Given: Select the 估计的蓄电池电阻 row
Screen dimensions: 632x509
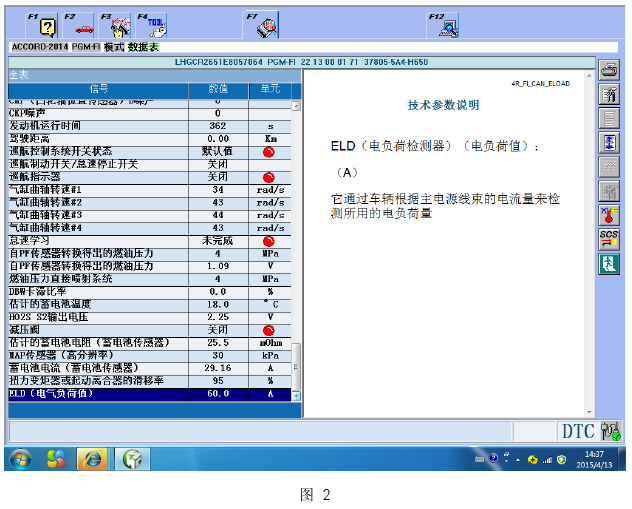Looking at the screenshot, I should pyautogui.click(x=150, y=343).
